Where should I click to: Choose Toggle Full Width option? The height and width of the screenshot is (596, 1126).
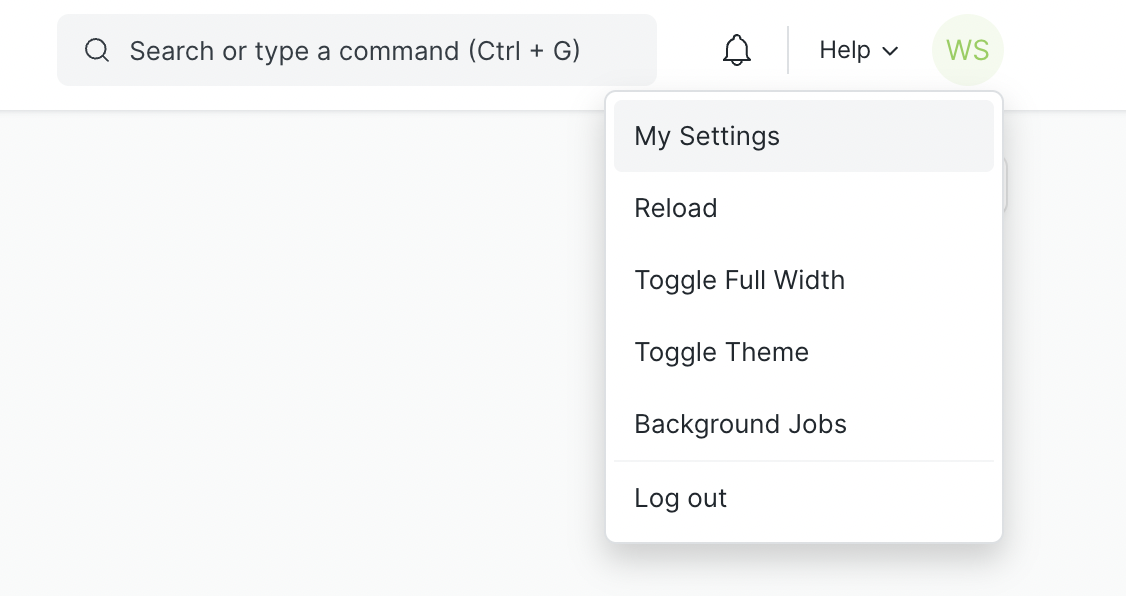[804, 280]
